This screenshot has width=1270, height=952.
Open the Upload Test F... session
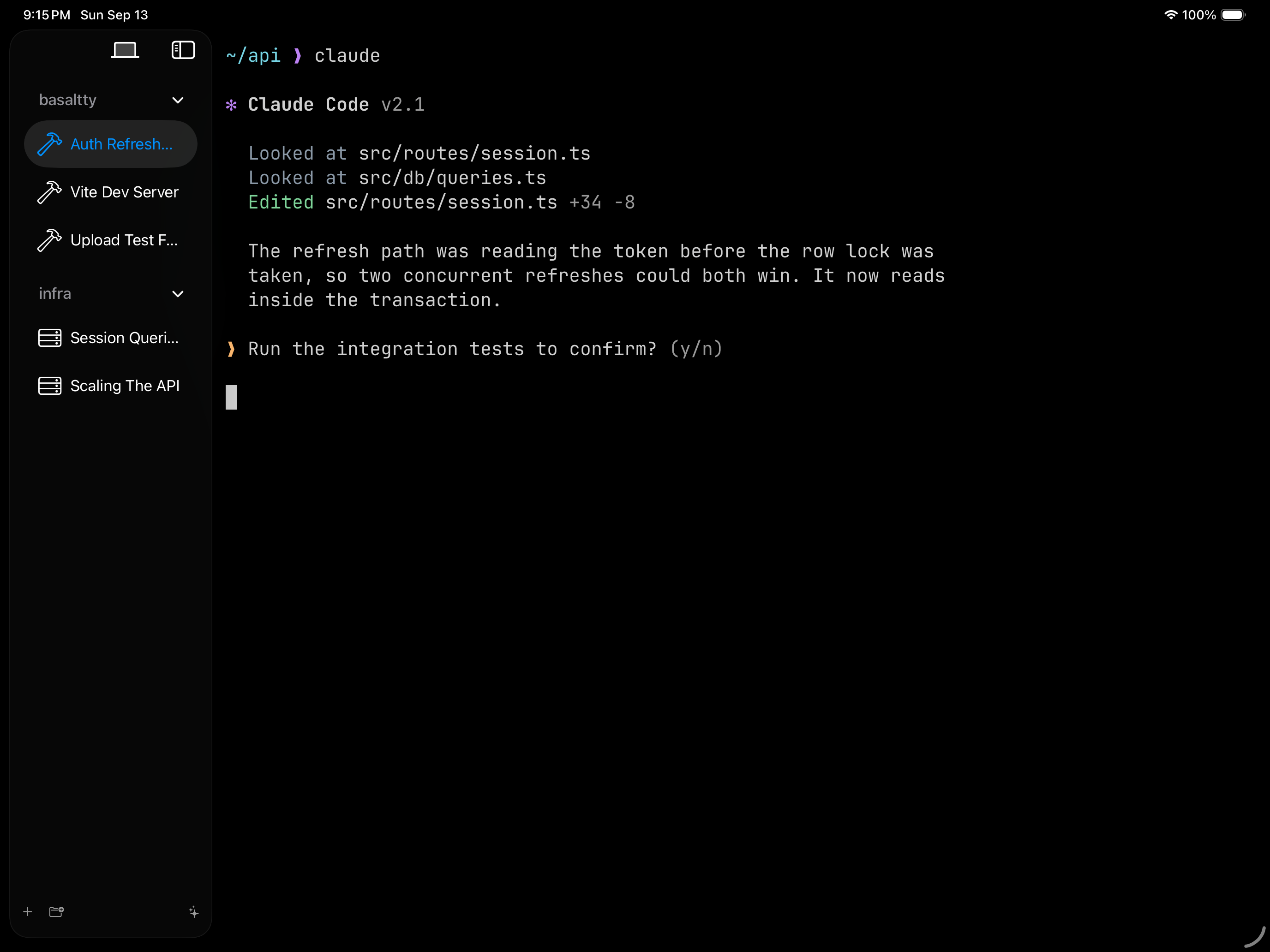click(111, 240)
